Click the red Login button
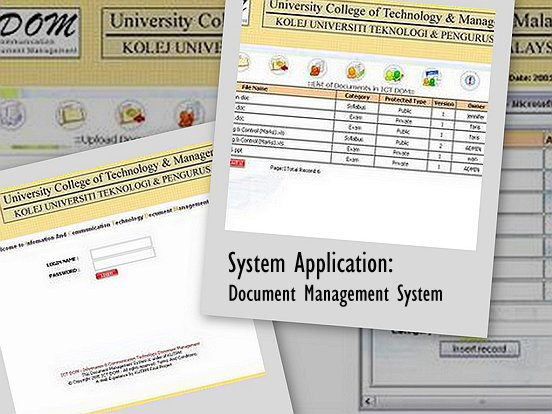The image size is (552, 414). coord(107,274)
